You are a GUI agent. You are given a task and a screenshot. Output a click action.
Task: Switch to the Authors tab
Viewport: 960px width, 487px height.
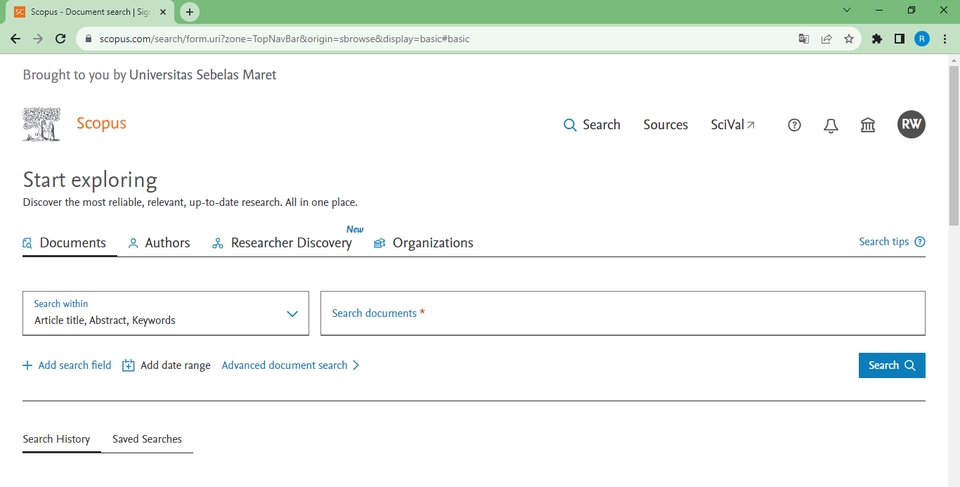click(159, 243)
